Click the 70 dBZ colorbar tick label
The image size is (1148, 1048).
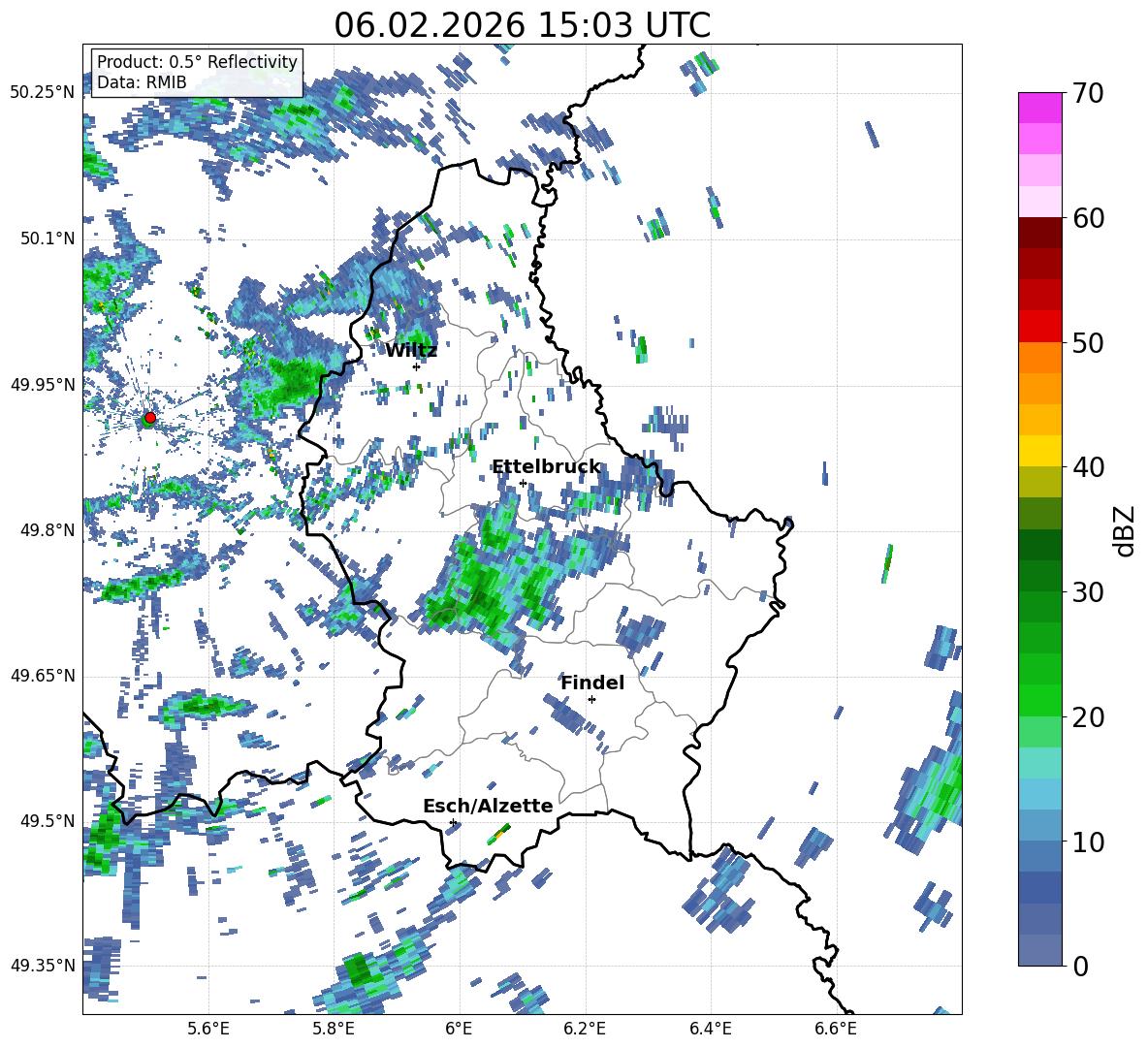pyautogui.click(x=1088, y=94)
